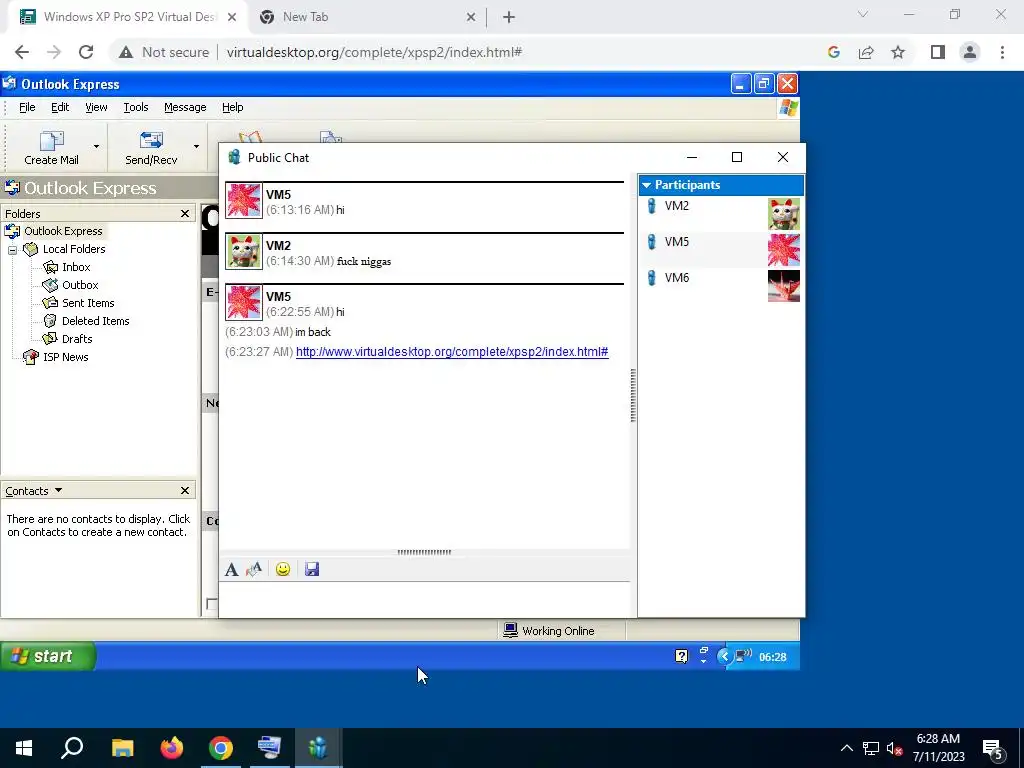Click the Windows search magnifier icon
The height and width of the screenshot is (768, 1024).
(x=72, y=748)
